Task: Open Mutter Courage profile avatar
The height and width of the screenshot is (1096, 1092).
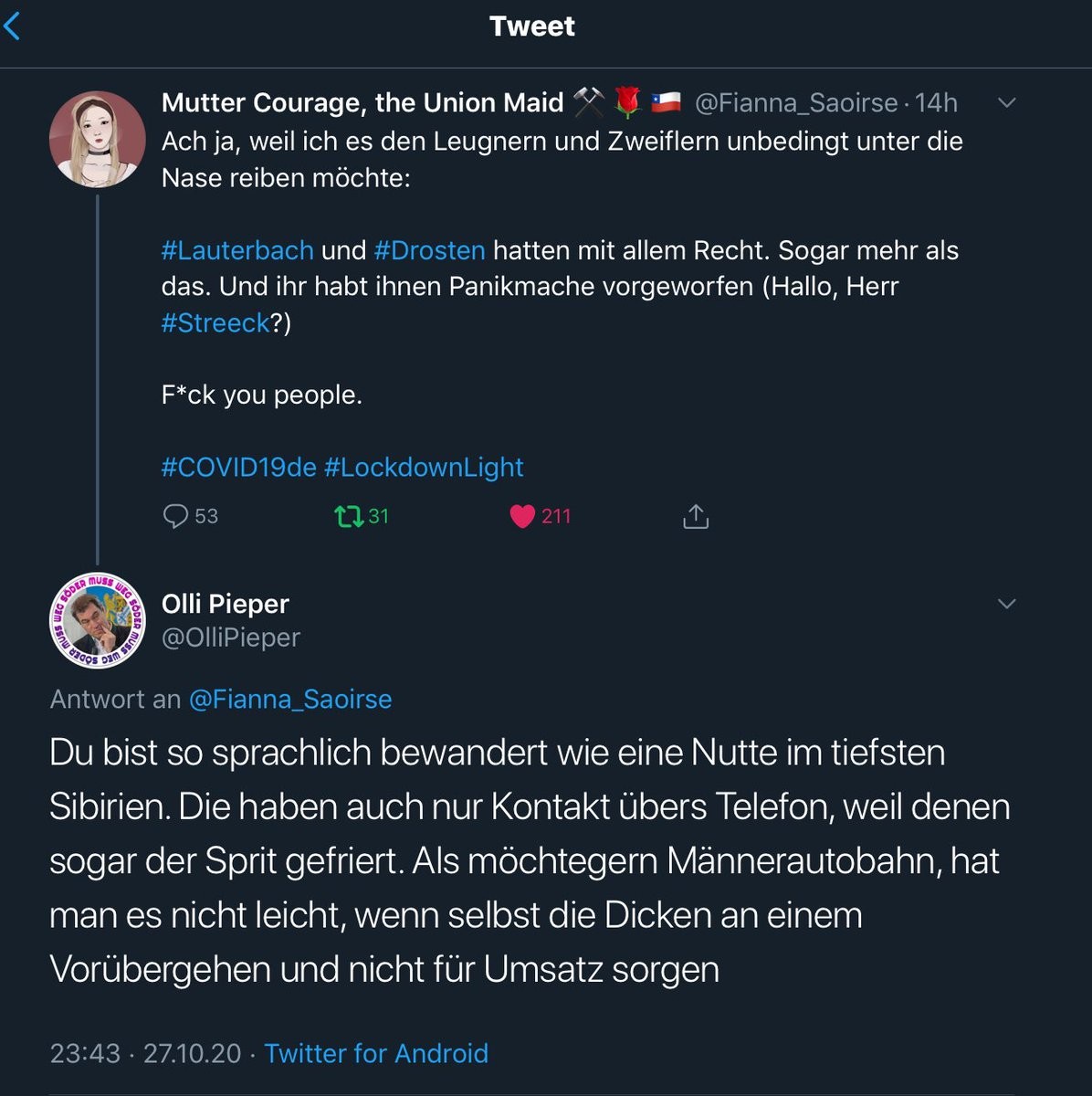Action: tap(97, 139)
